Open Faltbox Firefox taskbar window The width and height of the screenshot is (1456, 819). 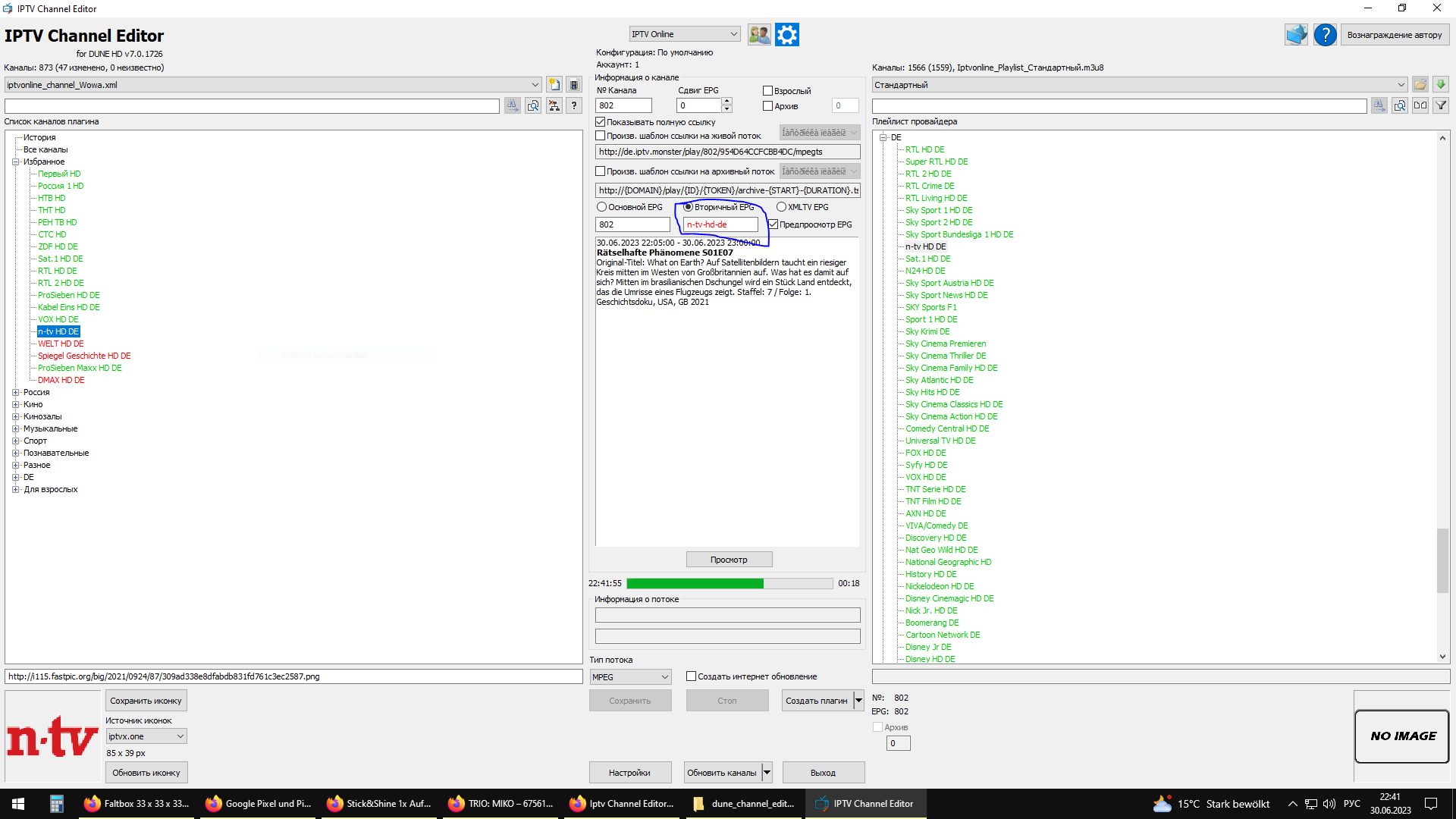(x=137, y=804)
